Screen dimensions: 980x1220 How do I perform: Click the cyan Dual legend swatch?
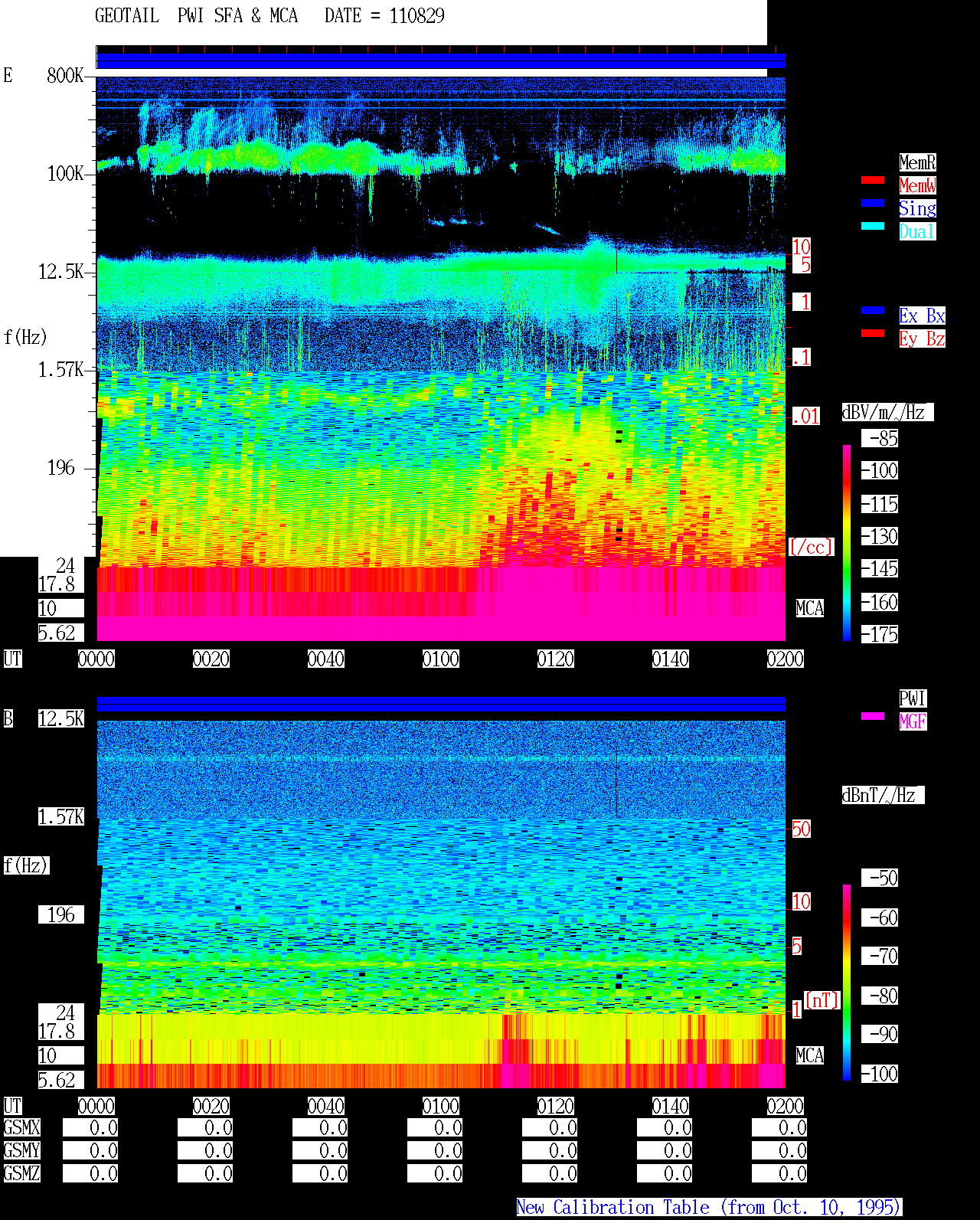click(873, 226)
